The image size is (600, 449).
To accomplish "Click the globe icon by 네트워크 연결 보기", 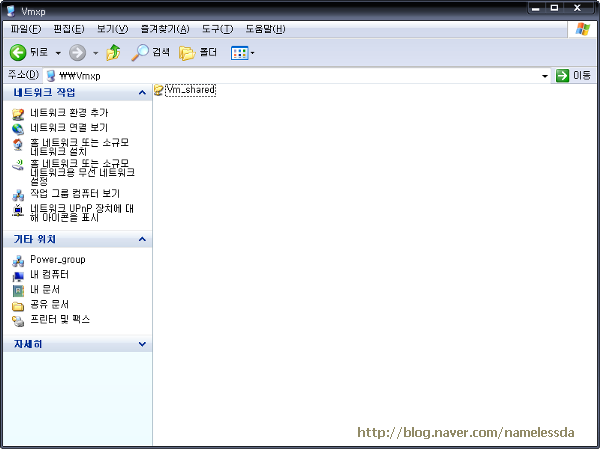I will (18, 129).
